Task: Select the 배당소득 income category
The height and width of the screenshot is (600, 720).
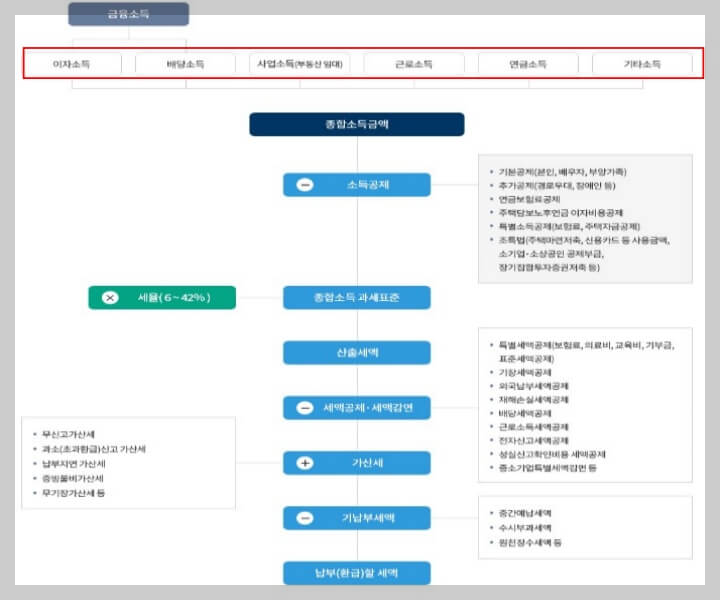Action: point(186,64)
